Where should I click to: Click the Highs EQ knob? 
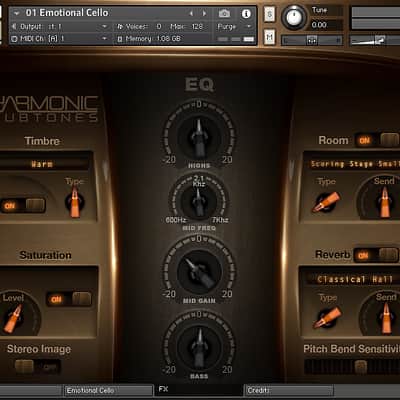pos(199,137)
